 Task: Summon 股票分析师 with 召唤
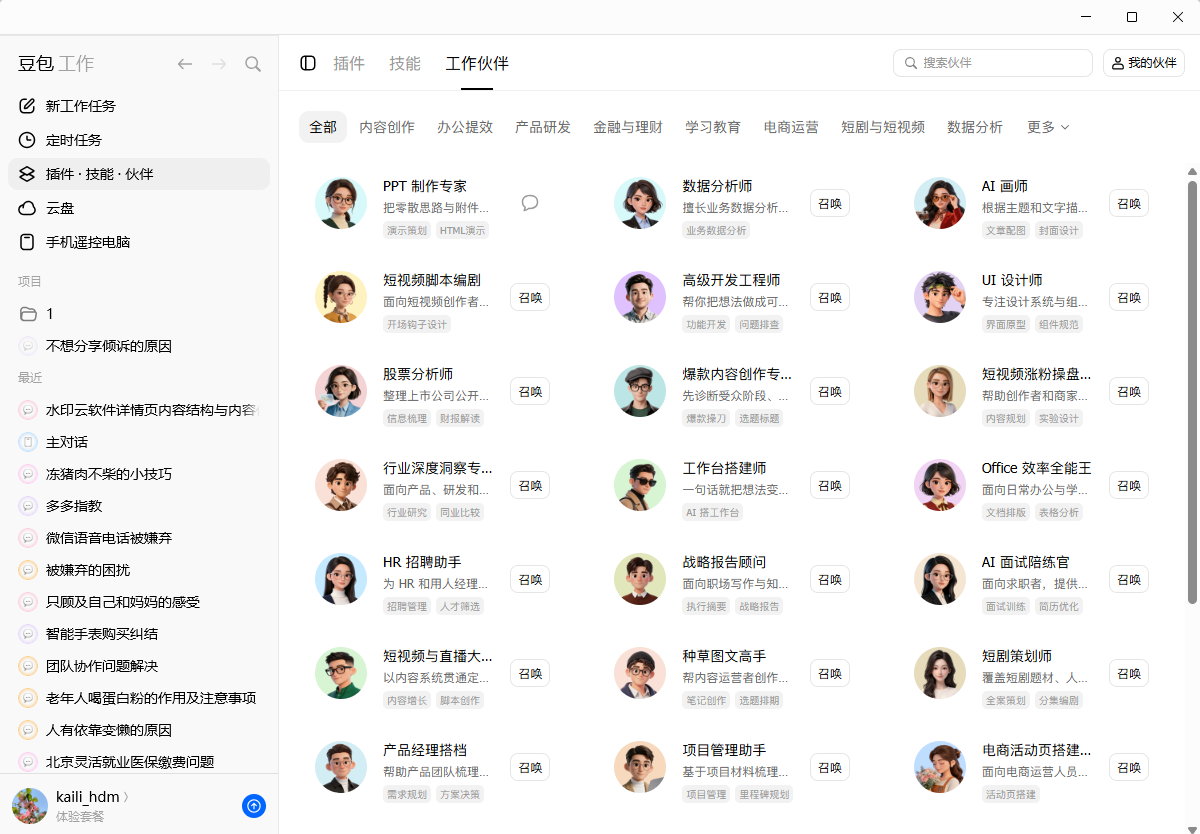(x=530, y=391)
